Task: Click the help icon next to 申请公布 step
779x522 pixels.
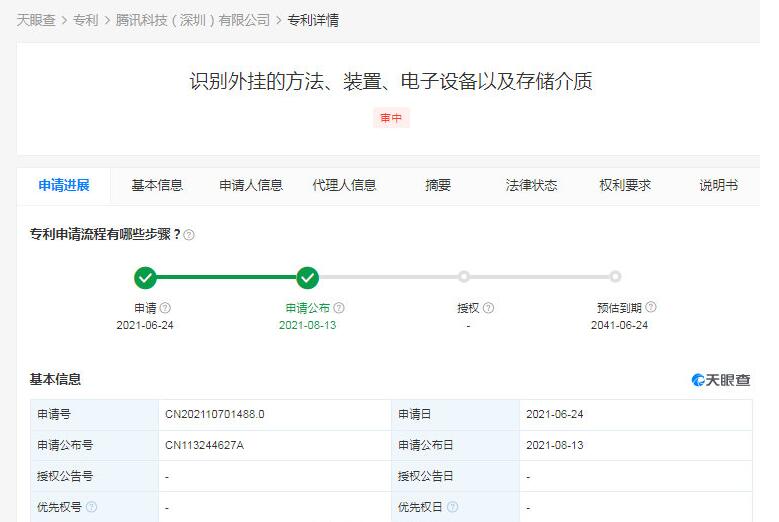Action: pos(340,308)
